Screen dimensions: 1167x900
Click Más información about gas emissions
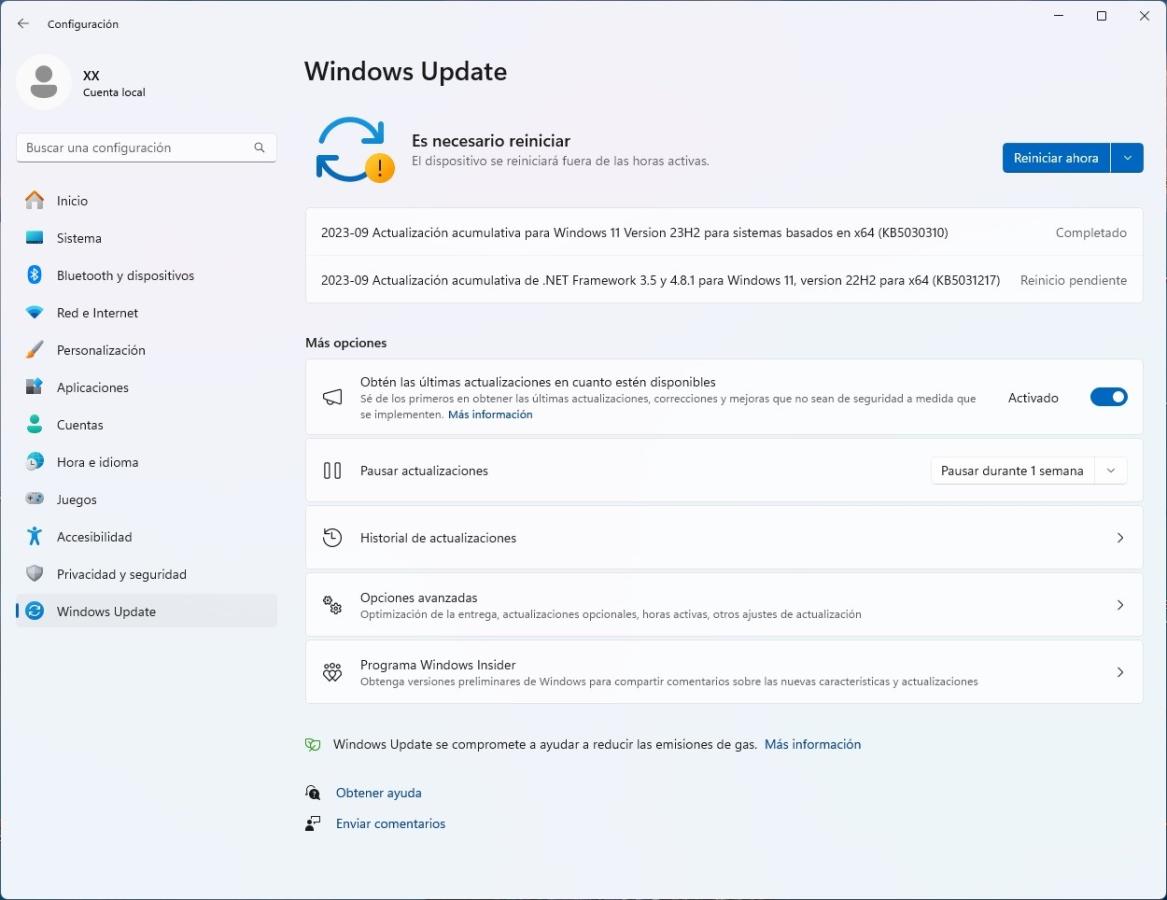click(812, 744)
